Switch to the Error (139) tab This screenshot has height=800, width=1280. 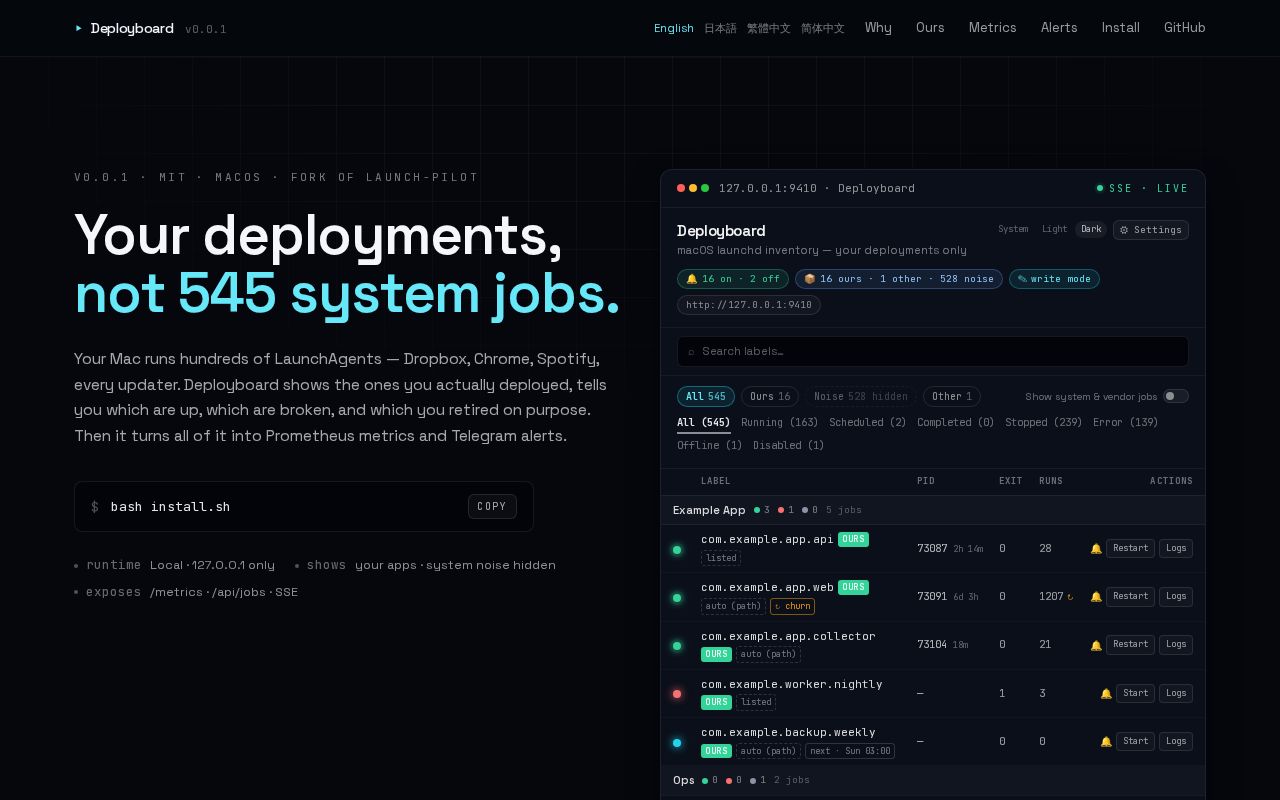[x=1125, y=423]
